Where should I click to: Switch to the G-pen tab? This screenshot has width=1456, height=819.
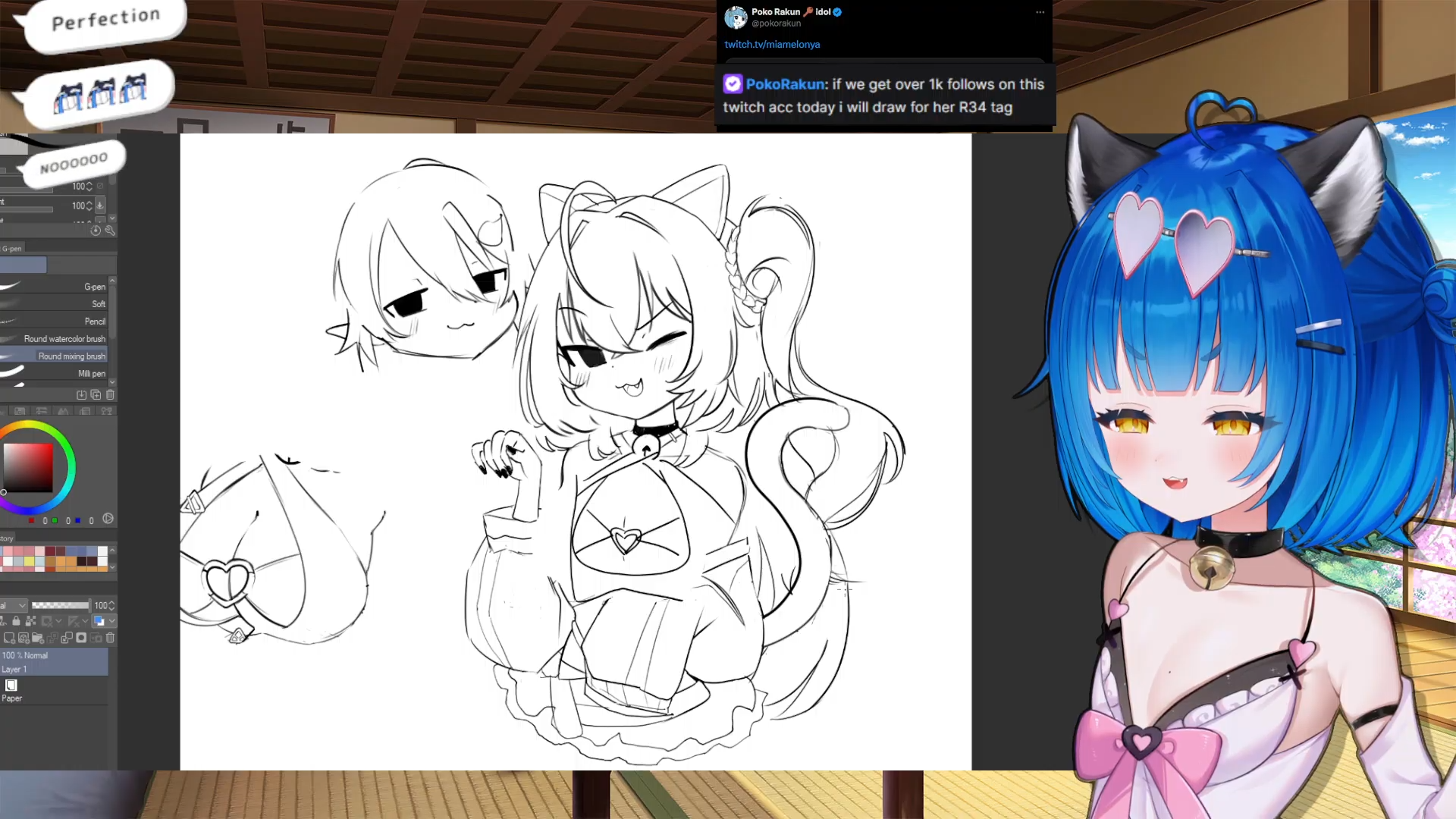(x=12, y=249)
